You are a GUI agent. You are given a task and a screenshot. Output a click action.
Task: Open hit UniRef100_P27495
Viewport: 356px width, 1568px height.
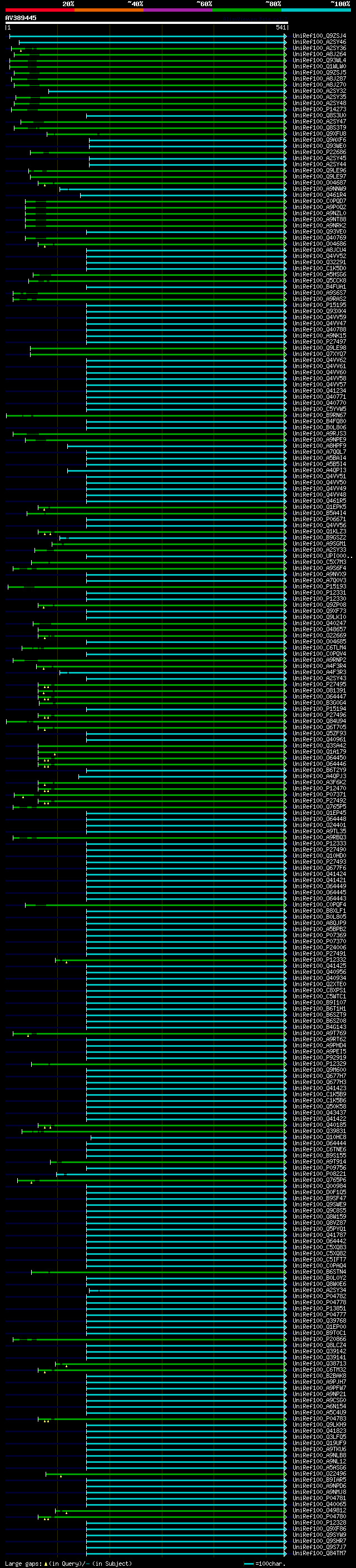[x=319, y=684]
